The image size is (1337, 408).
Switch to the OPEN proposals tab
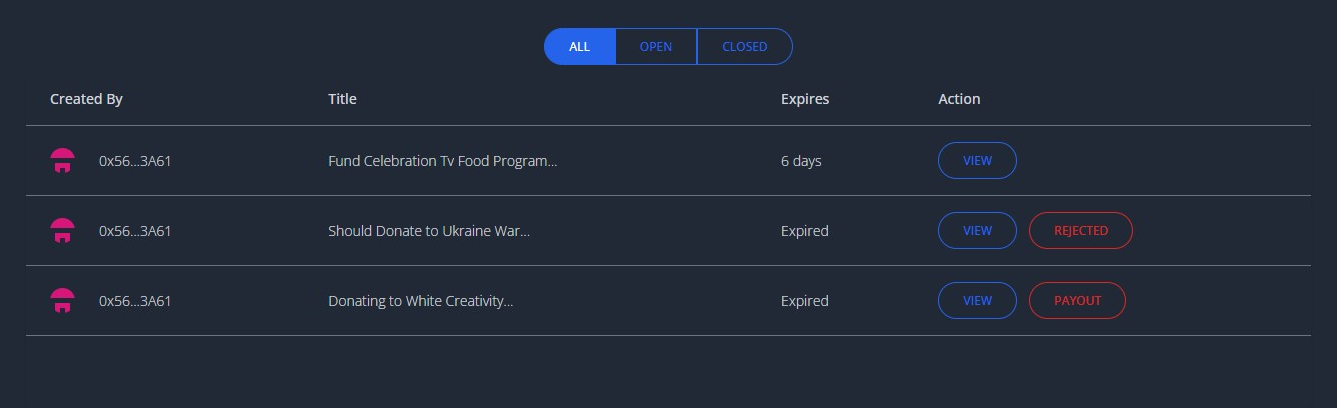656,47
